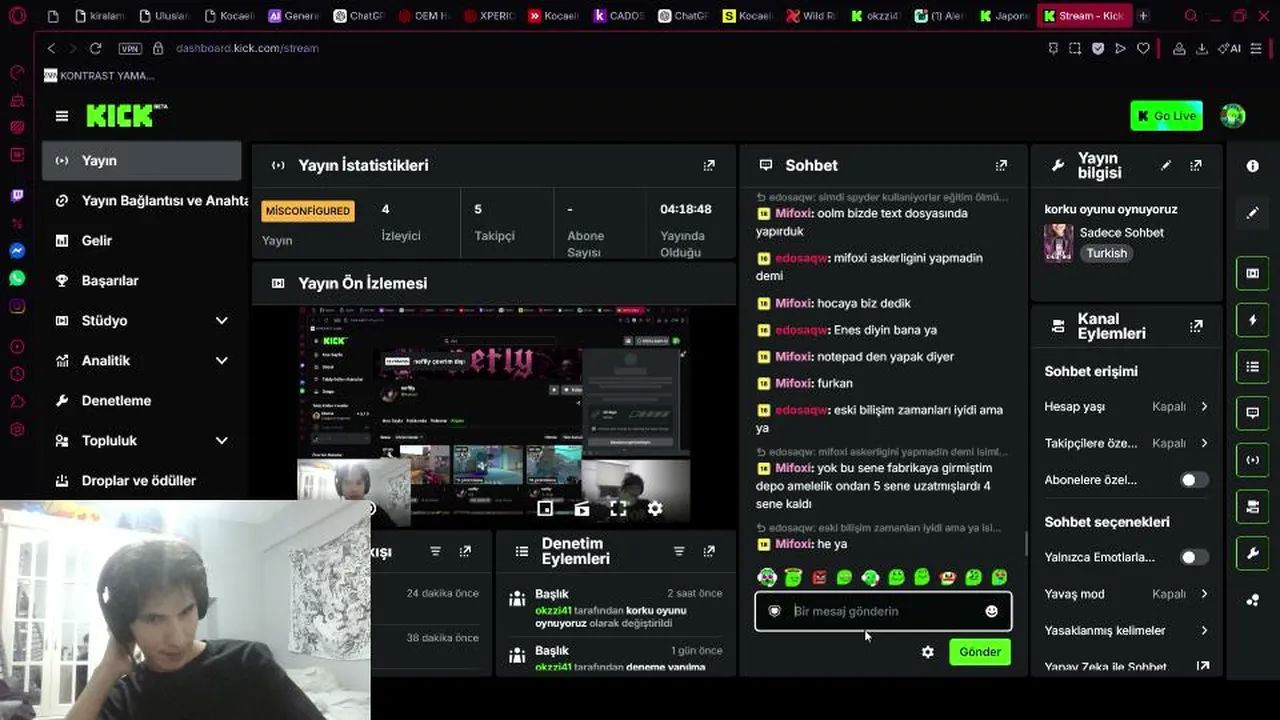Enable picture-in-picture on stream preview
Screen dimensions: 1280x720
coord(545,509)
